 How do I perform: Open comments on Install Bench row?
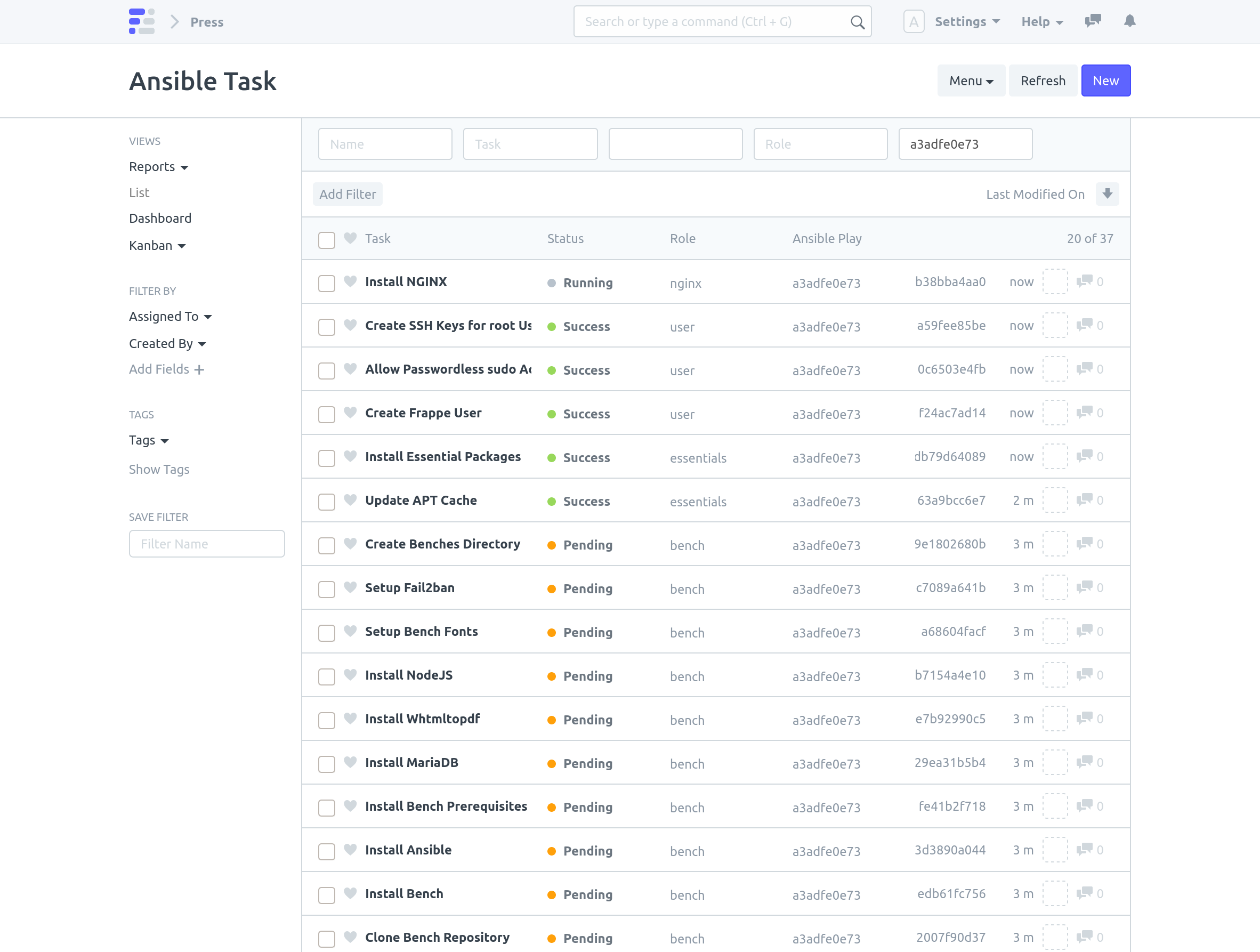1086,894
